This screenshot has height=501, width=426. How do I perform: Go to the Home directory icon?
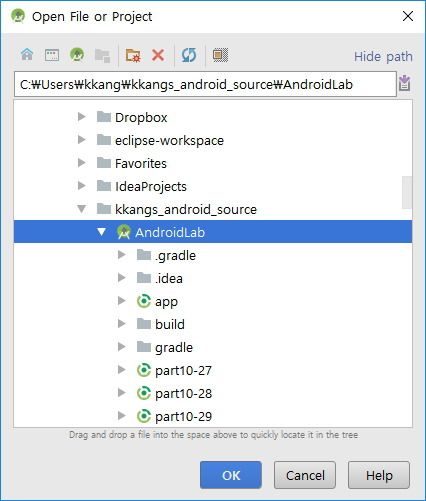point(27,55)
